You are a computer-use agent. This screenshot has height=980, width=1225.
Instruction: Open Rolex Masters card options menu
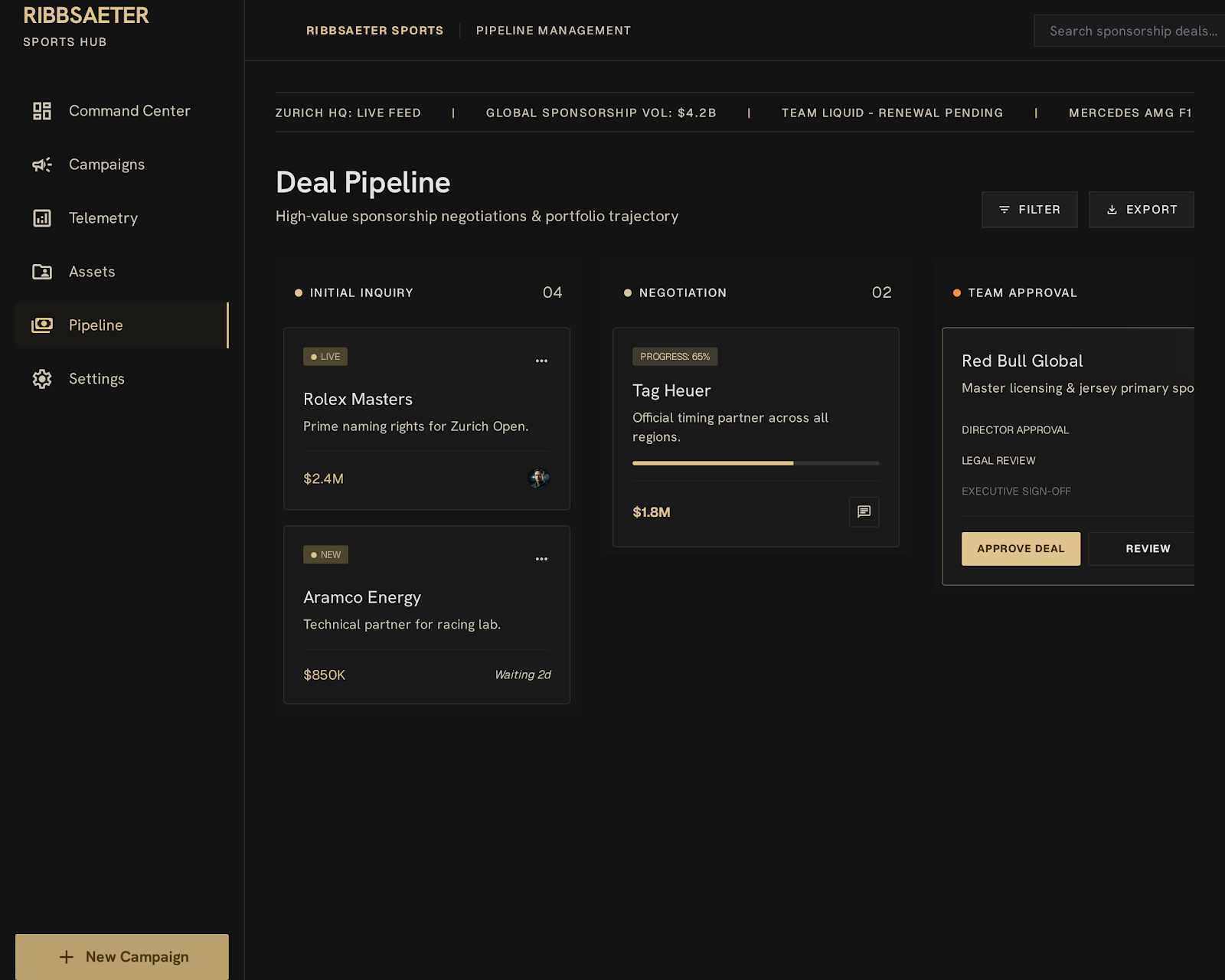[541, 361]
